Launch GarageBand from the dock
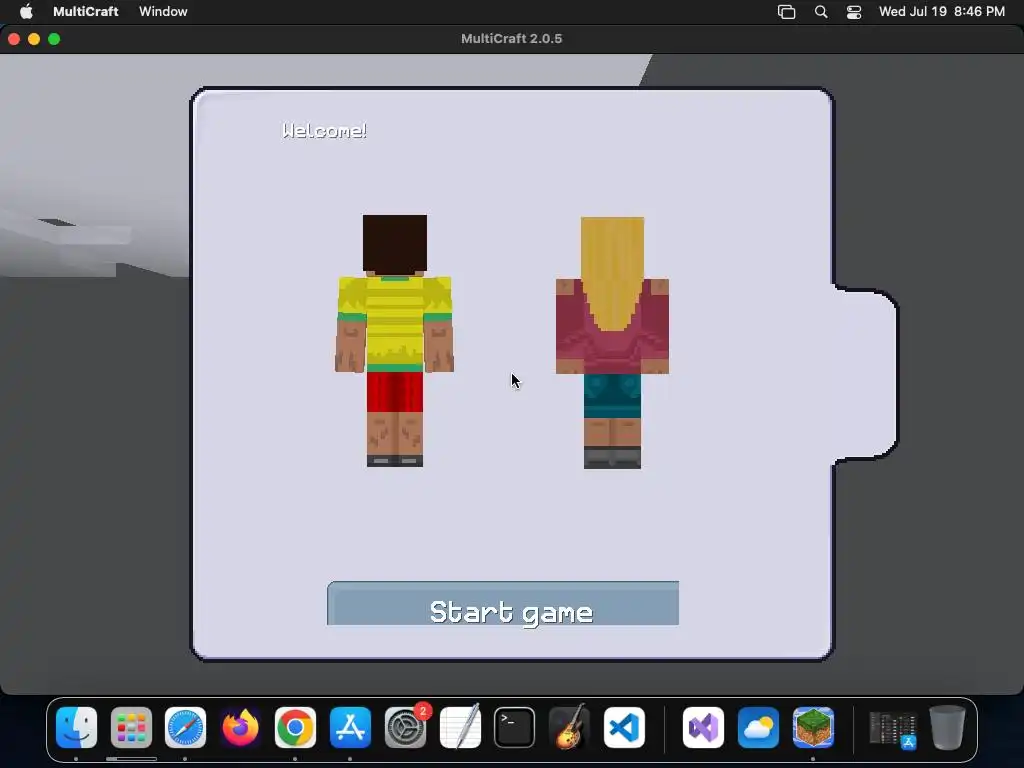The height and width of the screenshot is (768, 1024). [569, 728]
